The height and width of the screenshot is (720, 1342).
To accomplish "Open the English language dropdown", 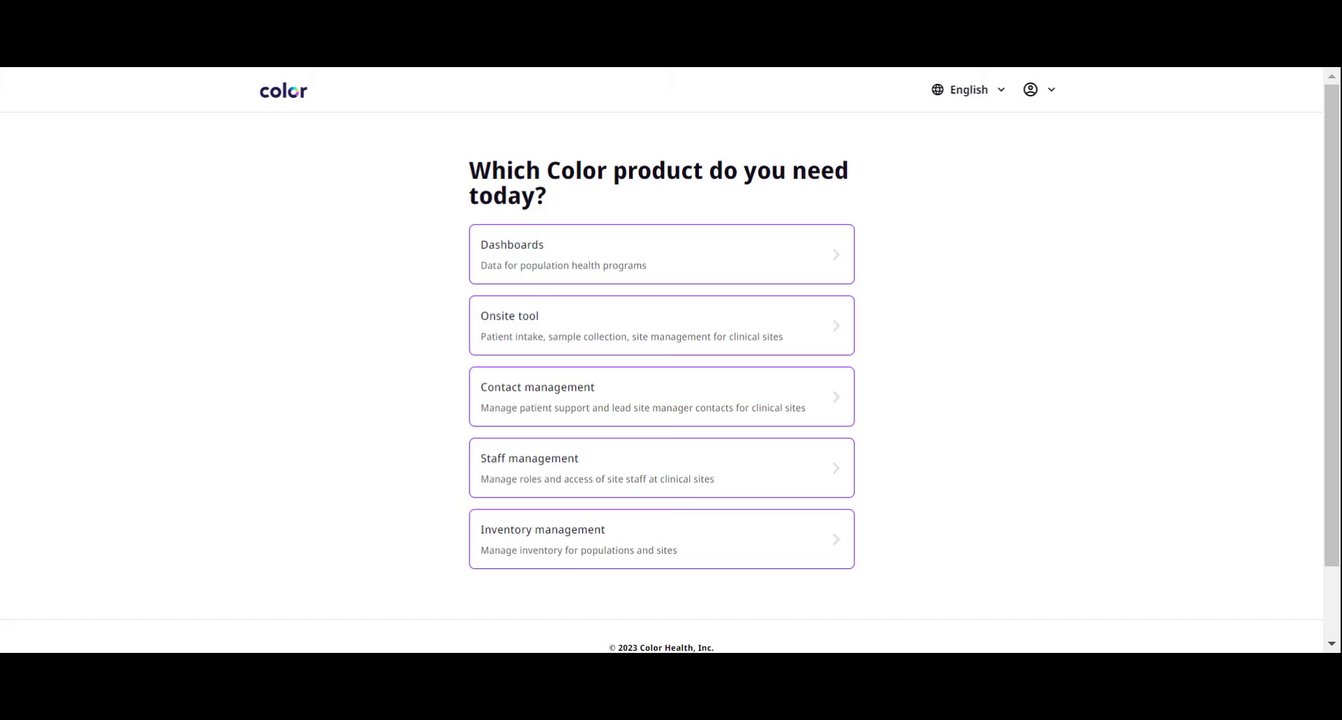I will [968, 90].
